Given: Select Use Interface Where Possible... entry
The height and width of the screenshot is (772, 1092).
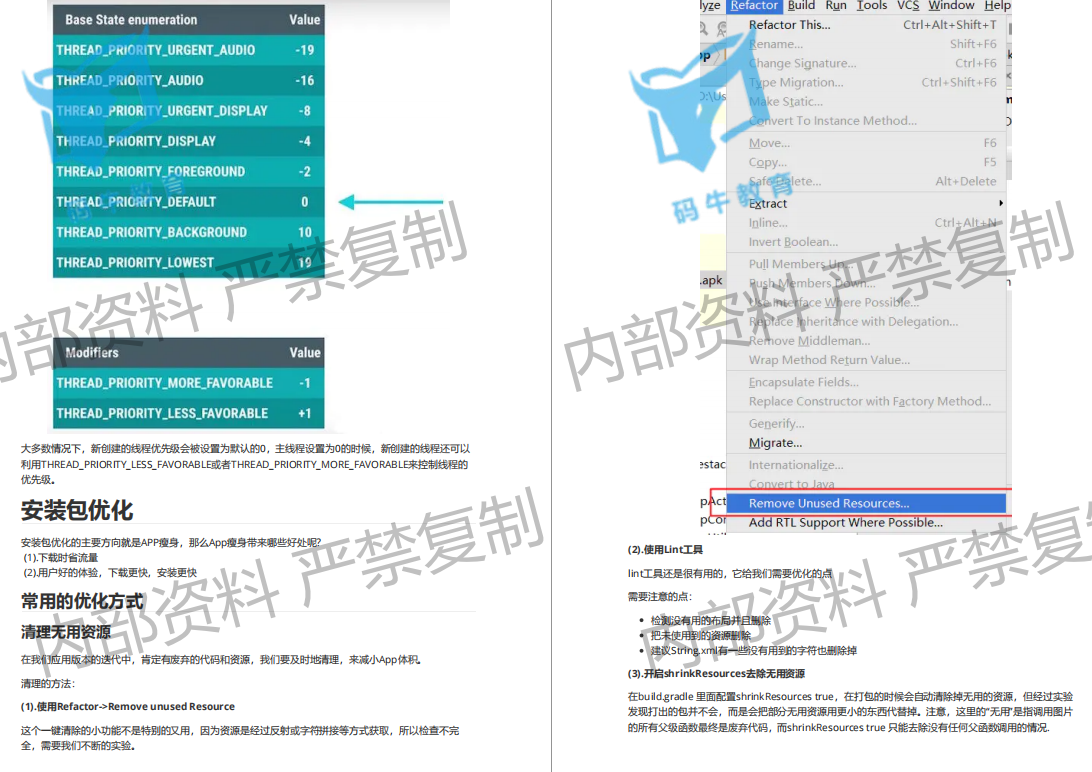Looking at the screenshot, I should pos(866,302).
